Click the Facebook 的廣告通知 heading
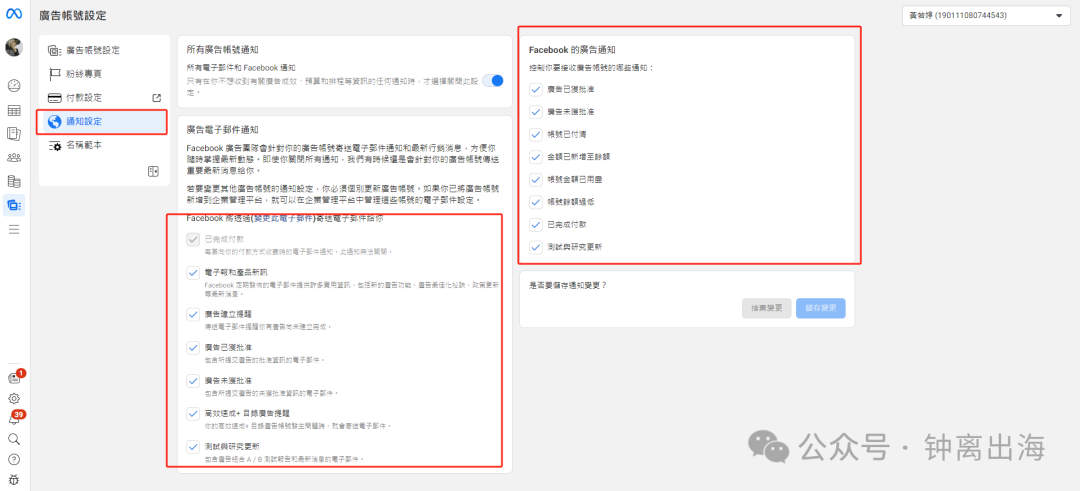The height and width of the screenshot is (491, 1080). (572, 50)
